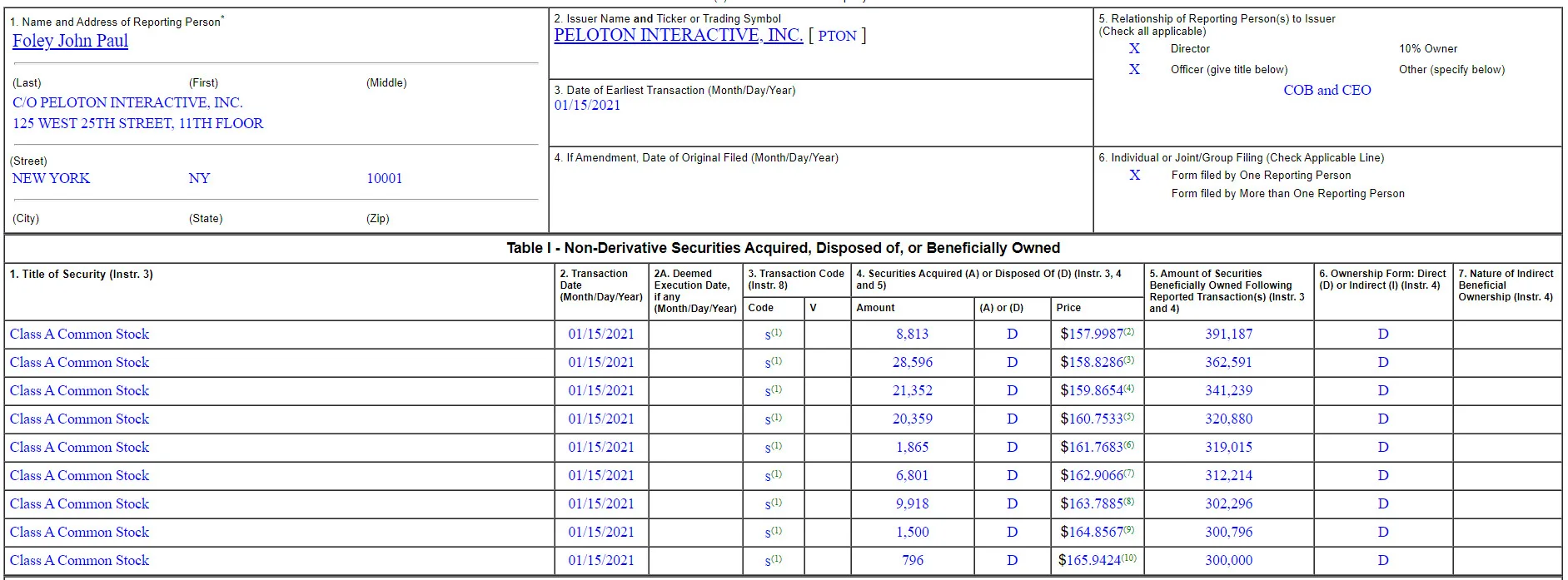Click Class A Common Stock in the 796 row
This screenshot has height=580, width=1568.
coord(79,560)
